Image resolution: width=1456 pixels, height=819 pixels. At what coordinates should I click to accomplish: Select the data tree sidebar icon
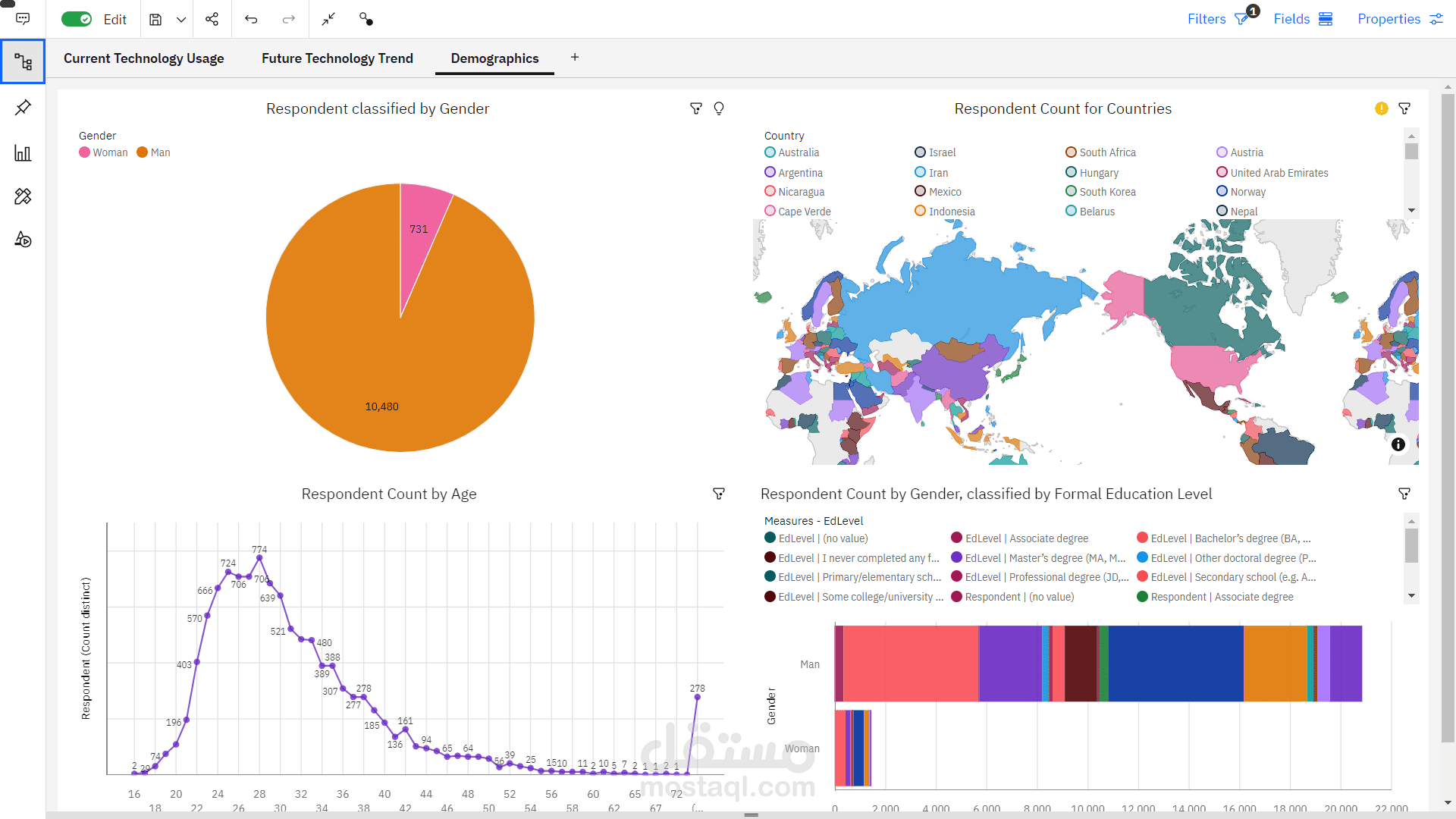pyautogui.click(x=23, y=61)
